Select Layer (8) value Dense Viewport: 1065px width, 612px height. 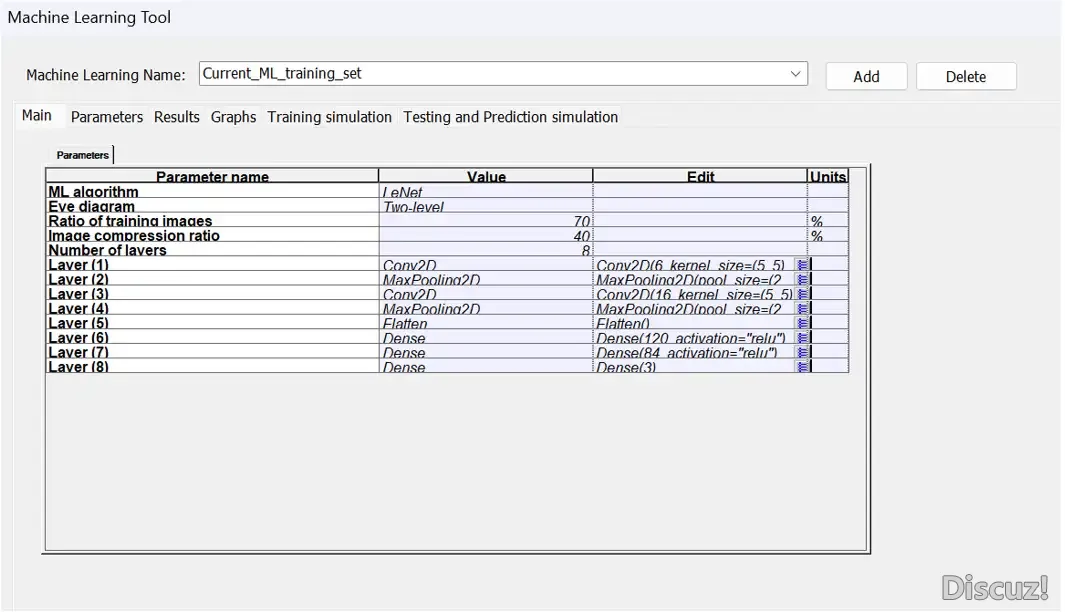tap(486, 366)
